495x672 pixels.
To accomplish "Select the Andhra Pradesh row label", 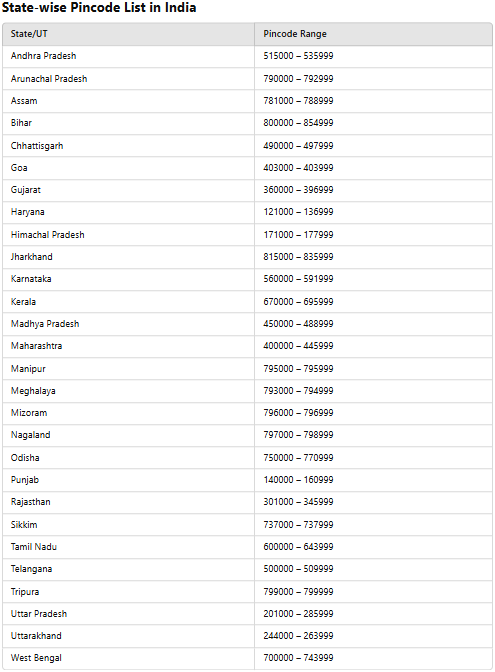I will pos(43,56).
